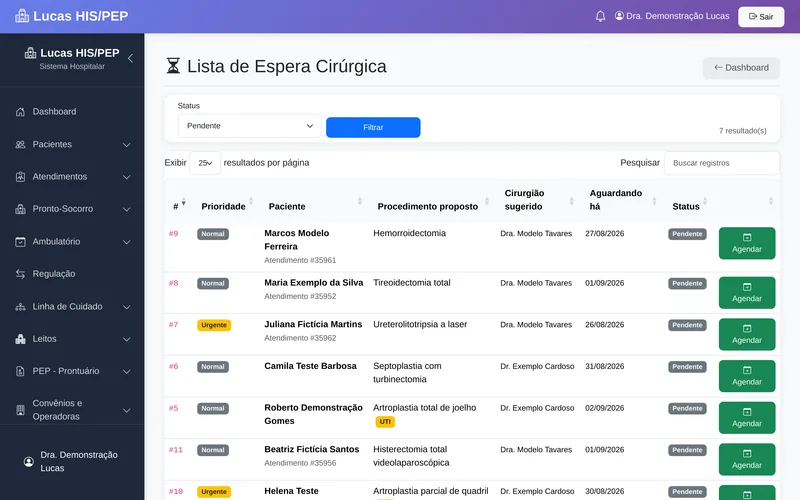Click the #9 waitlist entry link
Screen dimensions: 800x500
pyautogui.click(x=173, y=234)
